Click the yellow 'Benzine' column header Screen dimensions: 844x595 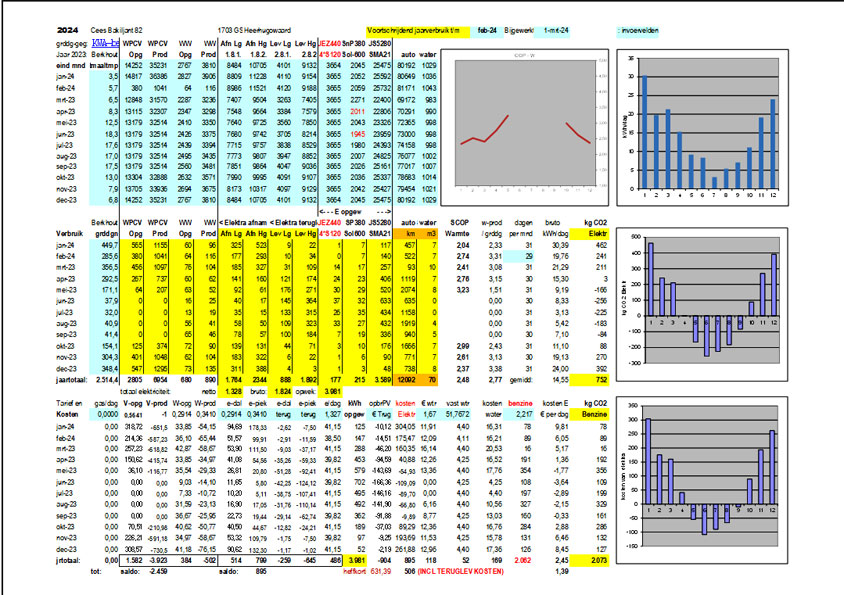click(590, 414)
